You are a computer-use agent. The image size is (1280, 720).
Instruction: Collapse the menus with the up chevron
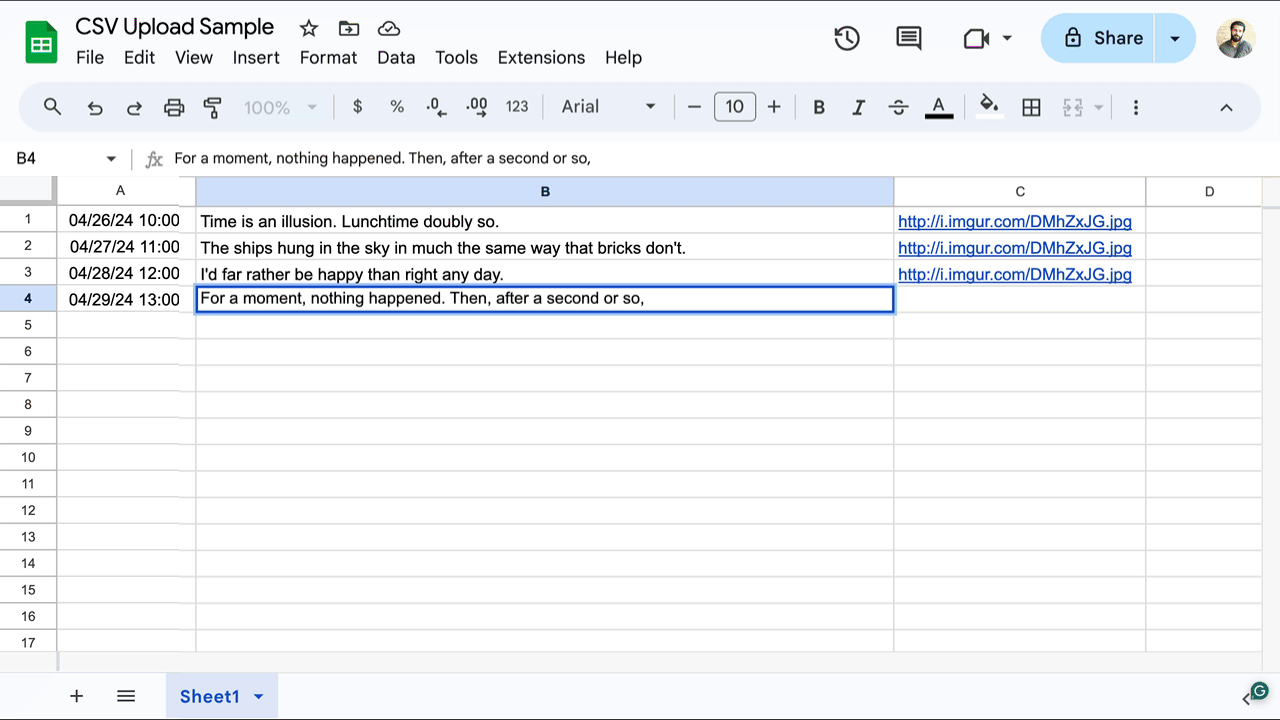tap(1226, 107)
